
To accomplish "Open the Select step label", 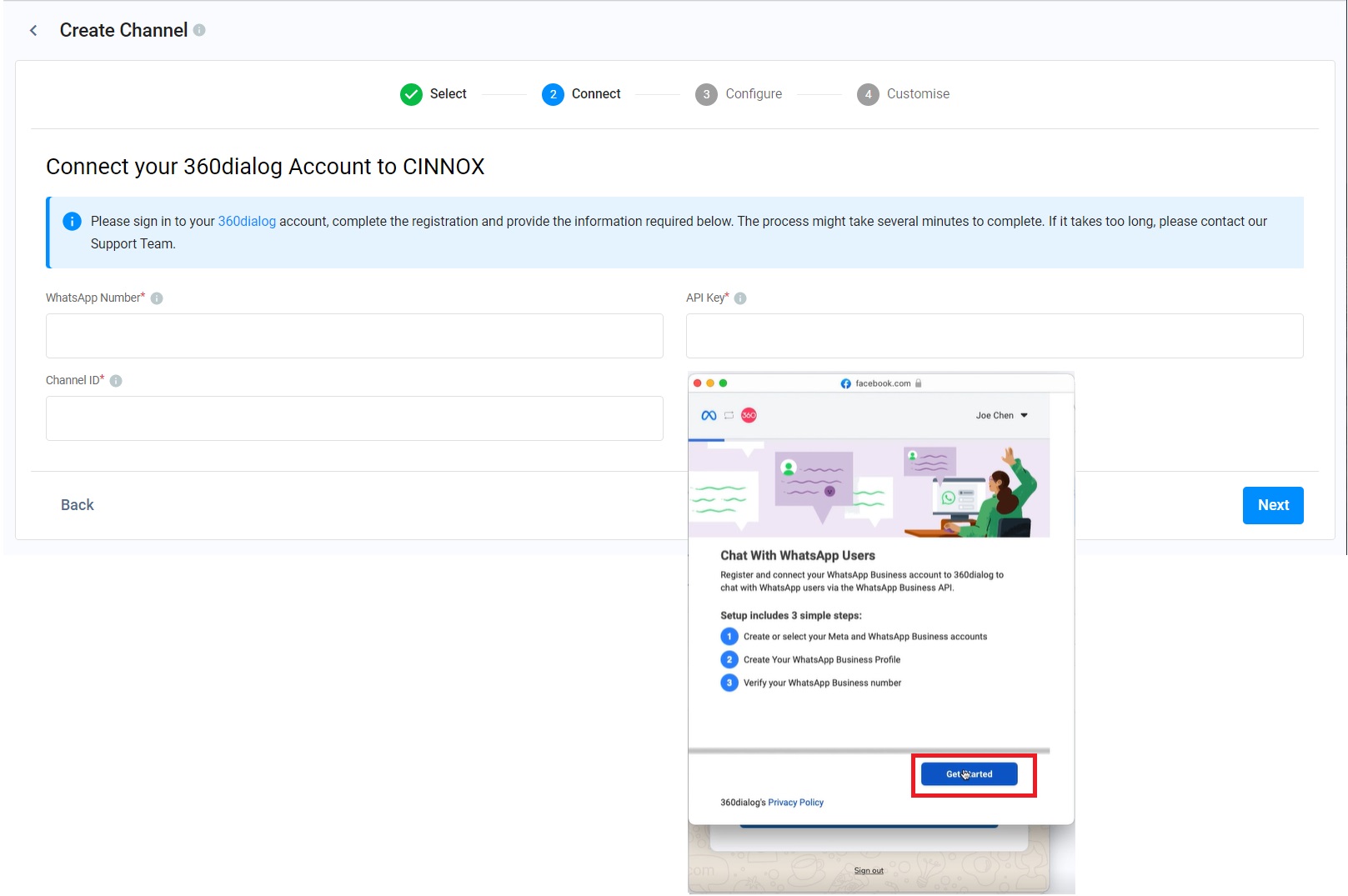I will (448, 94).
